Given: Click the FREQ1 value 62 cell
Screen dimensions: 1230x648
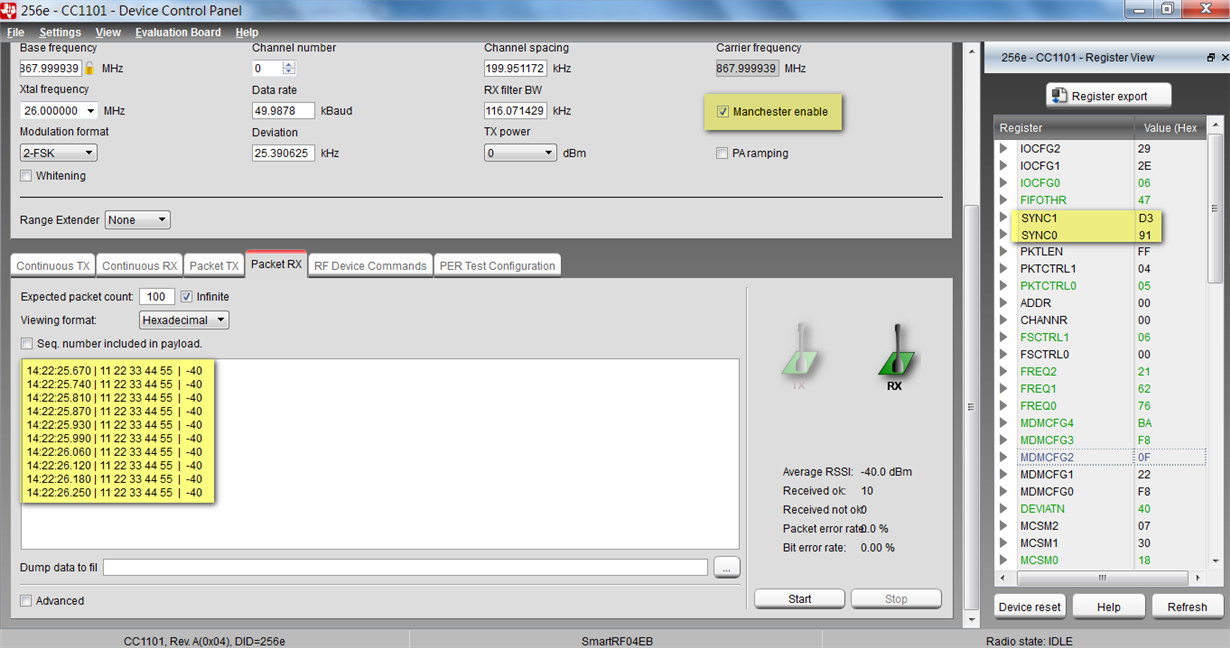Looking at the screenshot, I should point(1145,389).
